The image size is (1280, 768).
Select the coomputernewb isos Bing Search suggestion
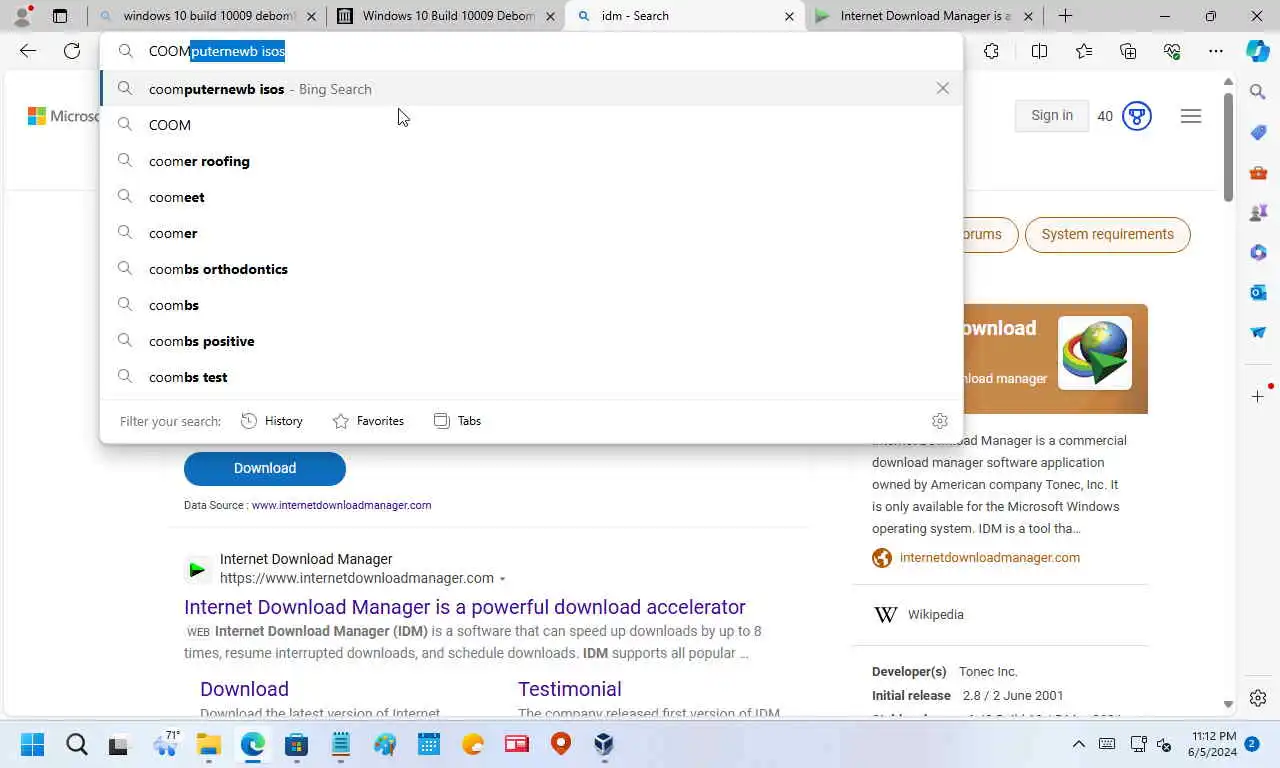(531, 89)
